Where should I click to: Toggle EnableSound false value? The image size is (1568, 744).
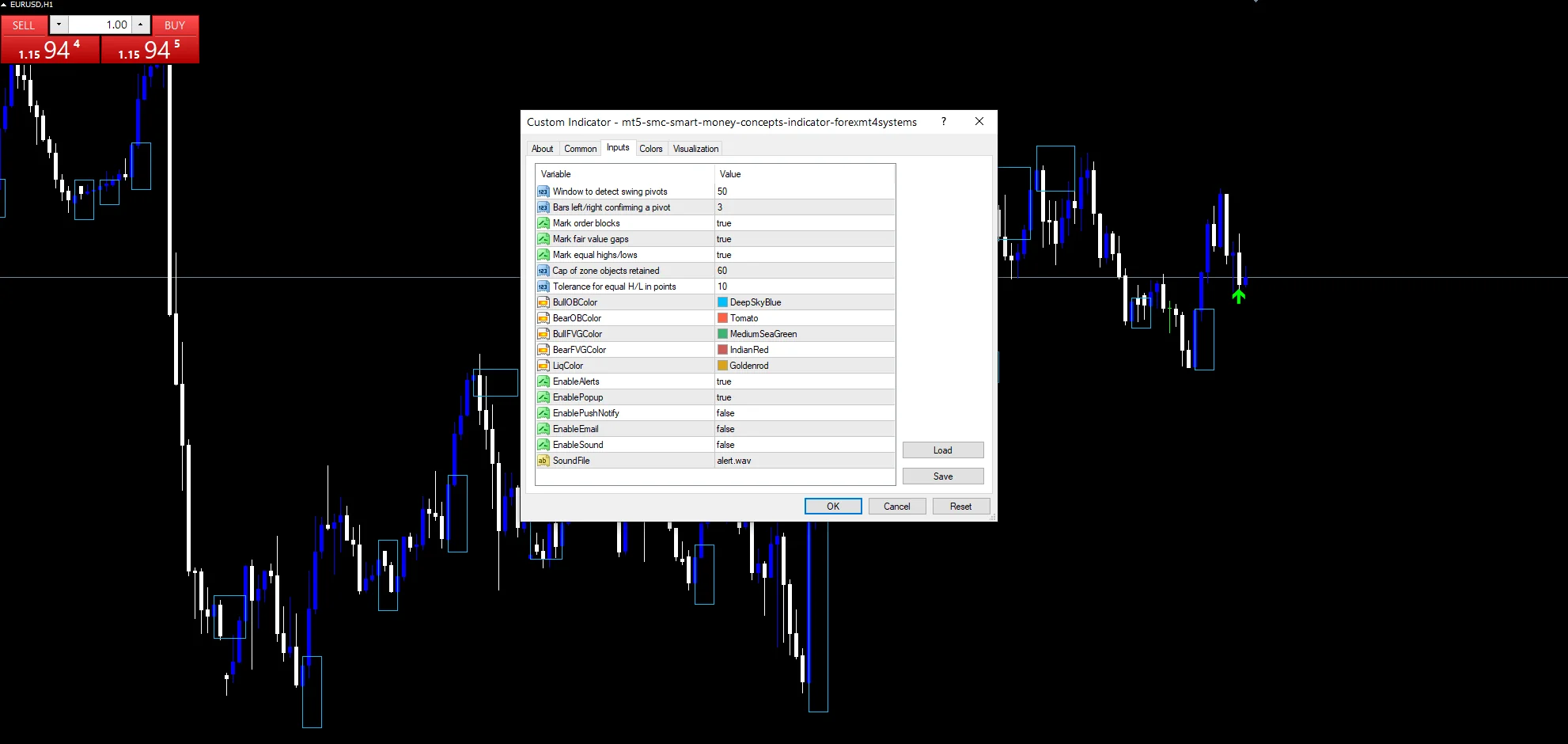pyautogui.click(x=805, y=445)
